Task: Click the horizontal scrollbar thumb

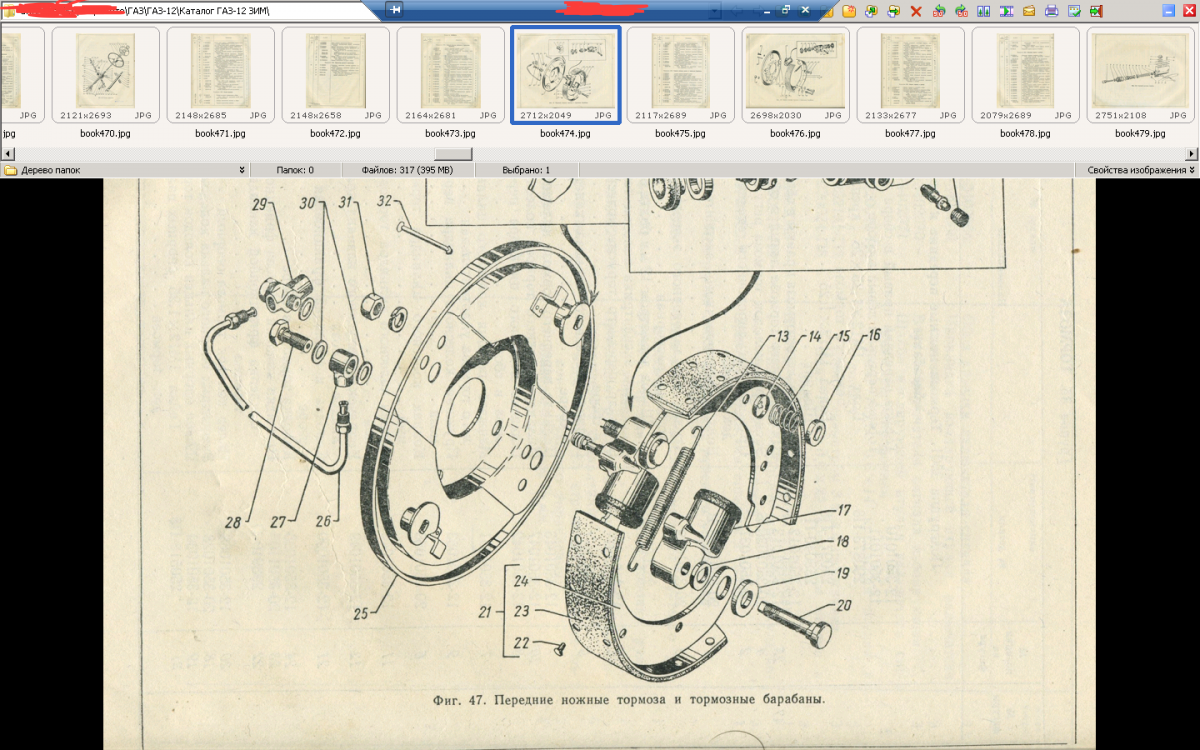Action: [452, 154]
